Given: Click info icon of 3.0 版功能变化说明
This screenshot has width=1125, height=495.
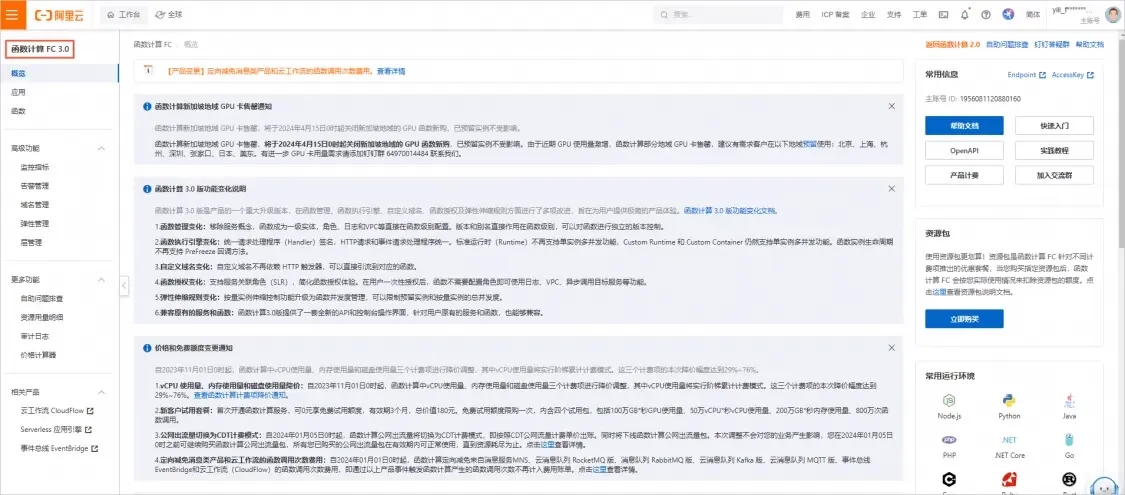Looking at the screenshot, I should point(147,189).
